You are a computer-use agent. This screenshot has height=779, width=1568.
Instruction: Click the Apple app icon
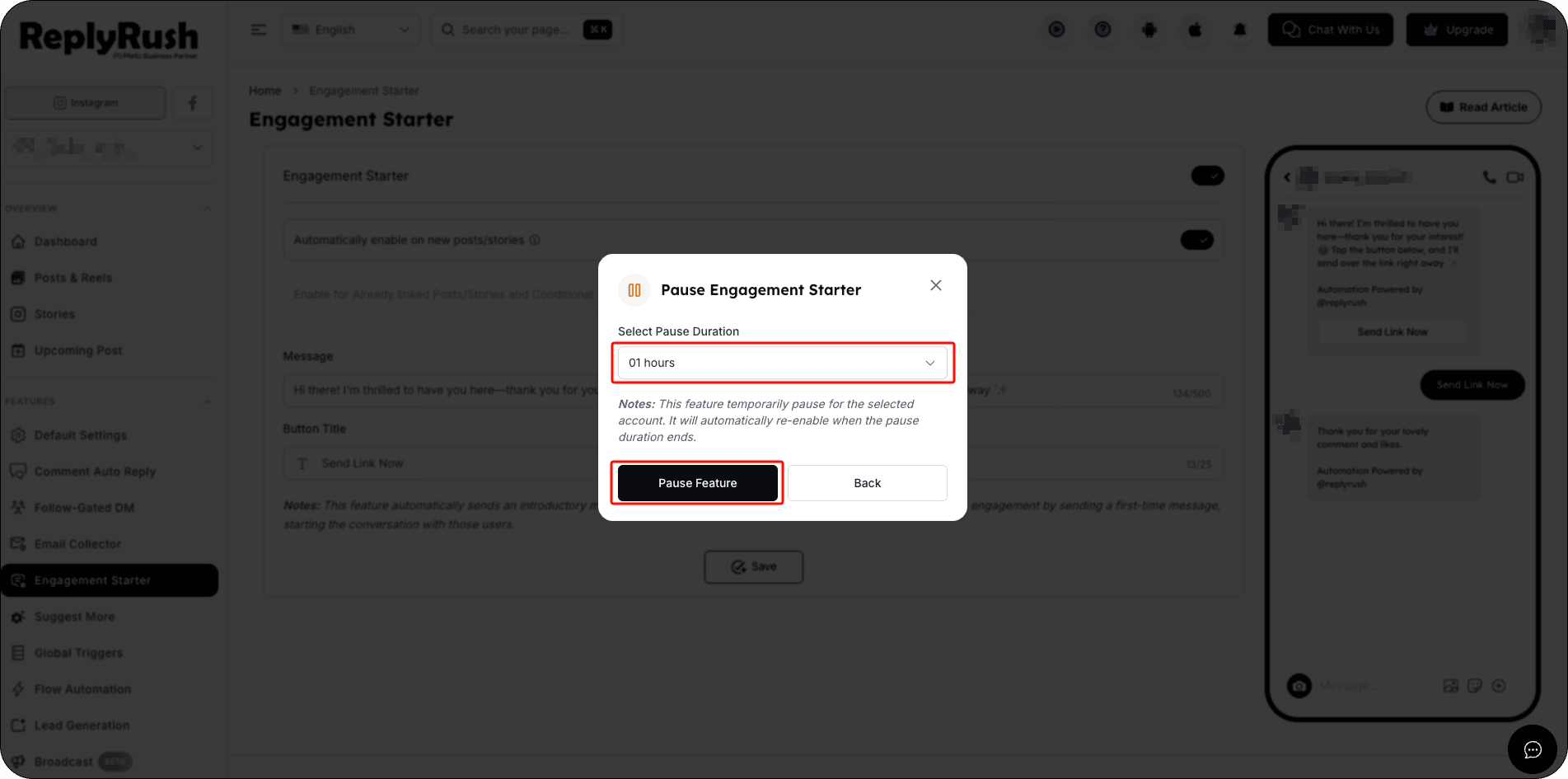coord(1195,30)
